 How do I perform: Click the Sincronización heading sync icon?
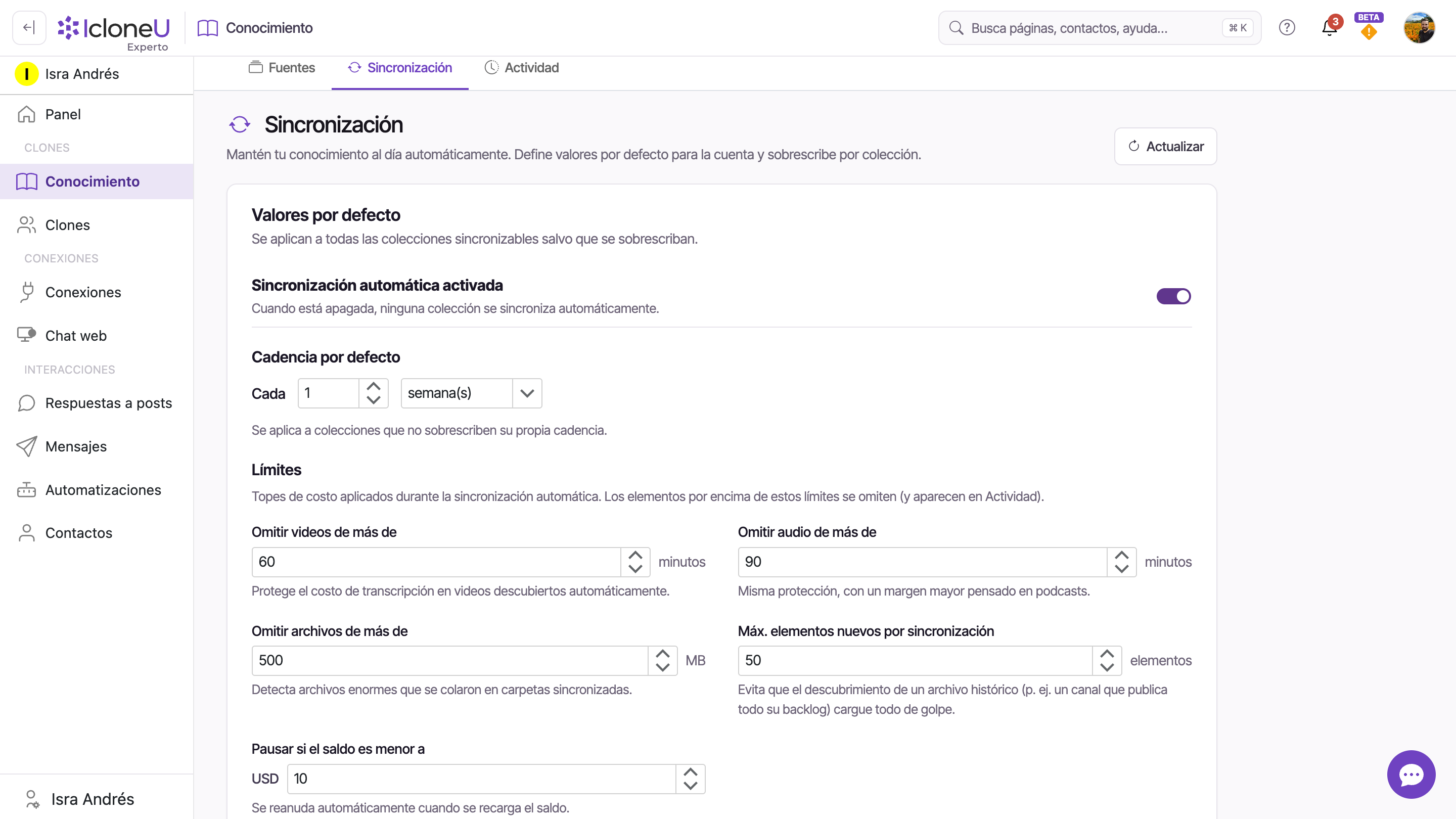(x=240, y=124)
